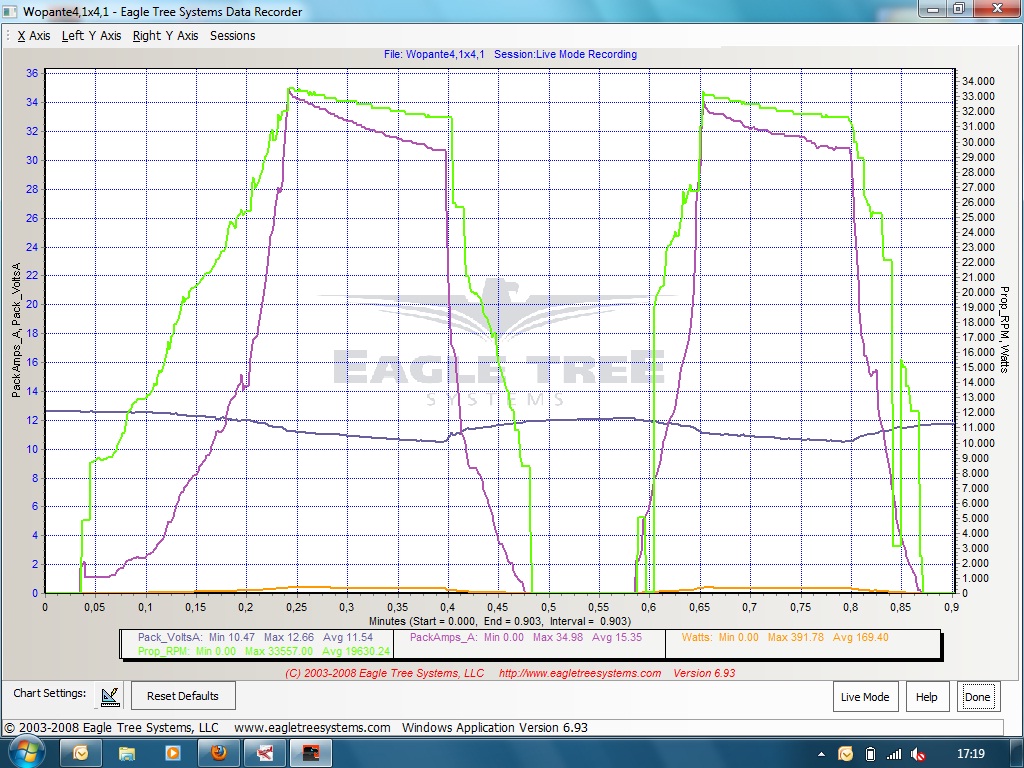The width and height of the screenshot is (1024, 768).
Task: Follow the red eagletreesystems.com link
Action: pyautogui.click(x=580, y=673)
